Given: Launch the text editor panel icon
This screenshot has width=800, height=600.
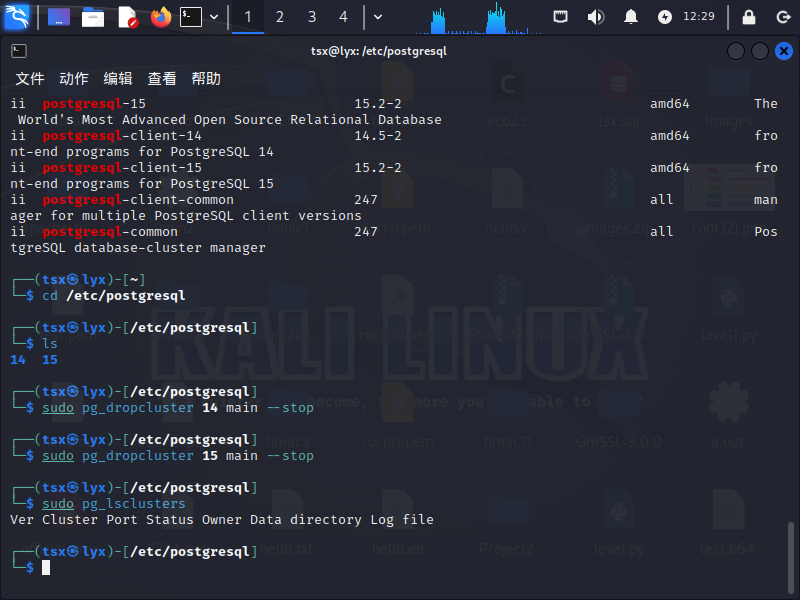Looking at the screenshot, I should (127, 17).
